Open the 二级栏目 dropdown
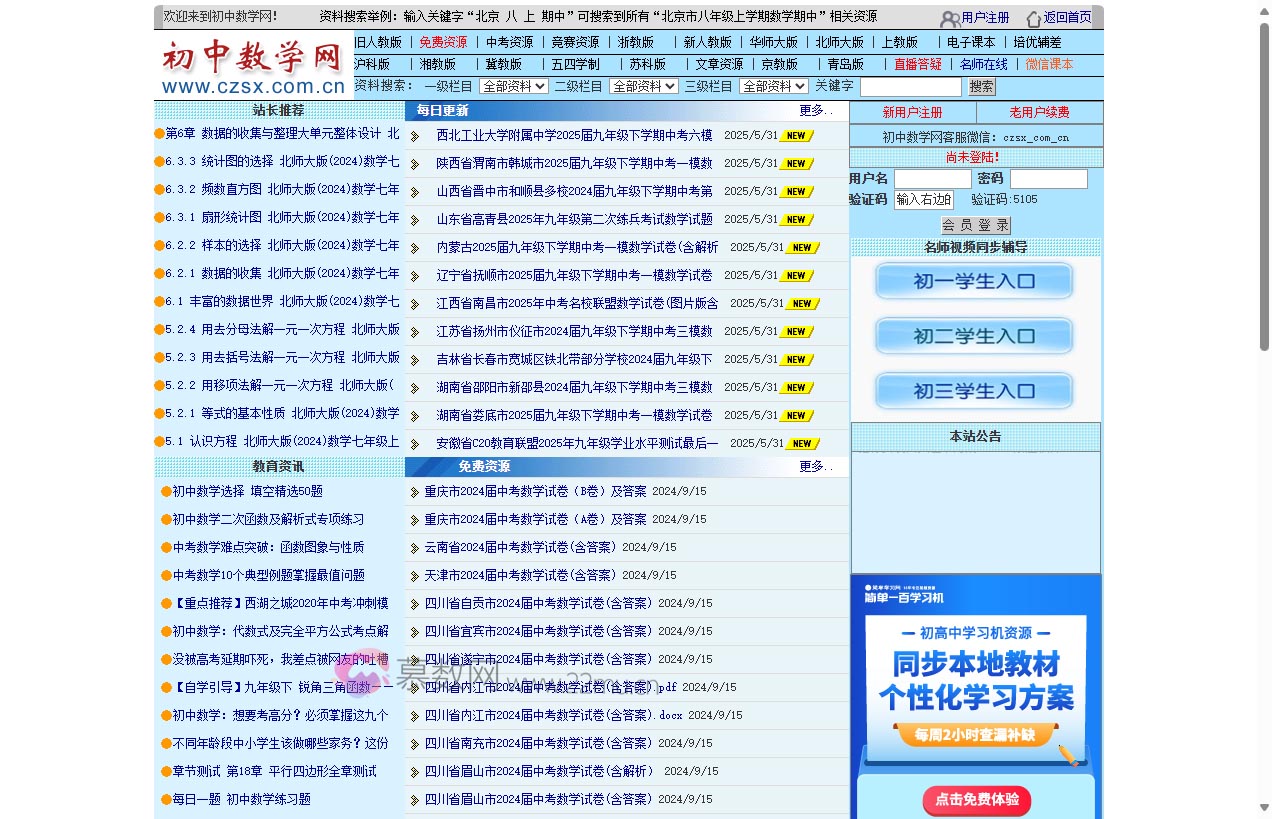 [x=641, y=86]
